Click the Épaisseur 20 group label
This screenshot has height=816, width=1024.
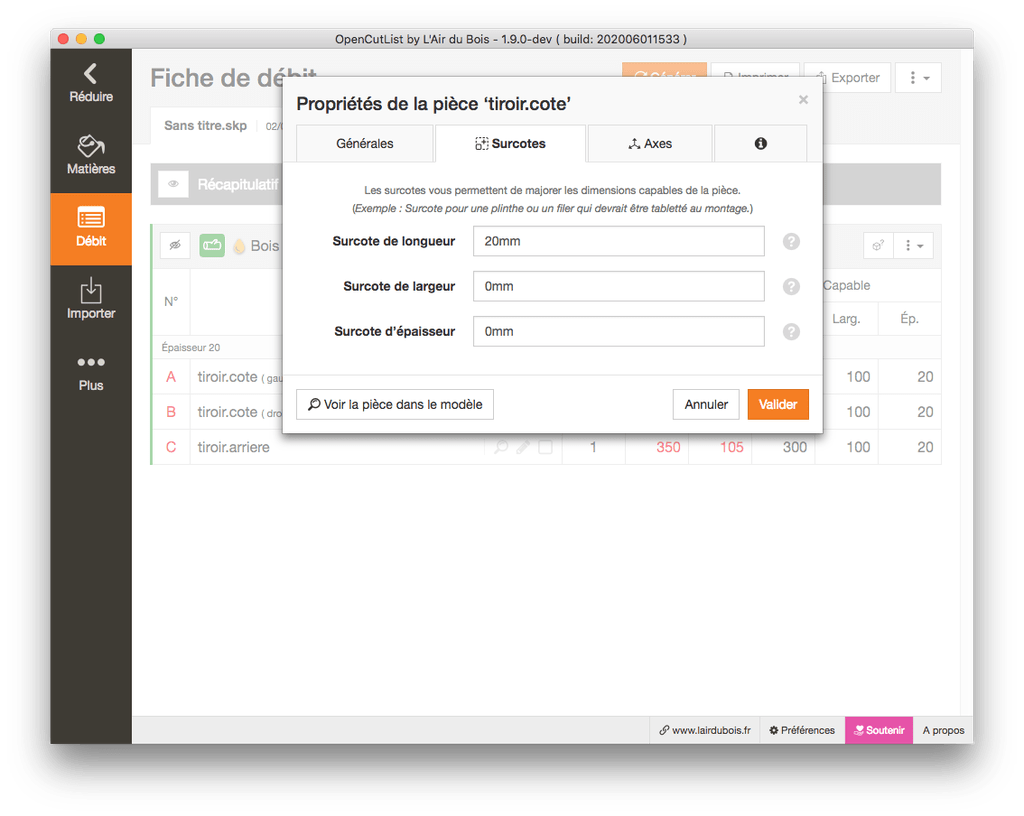tap(191, 347)
